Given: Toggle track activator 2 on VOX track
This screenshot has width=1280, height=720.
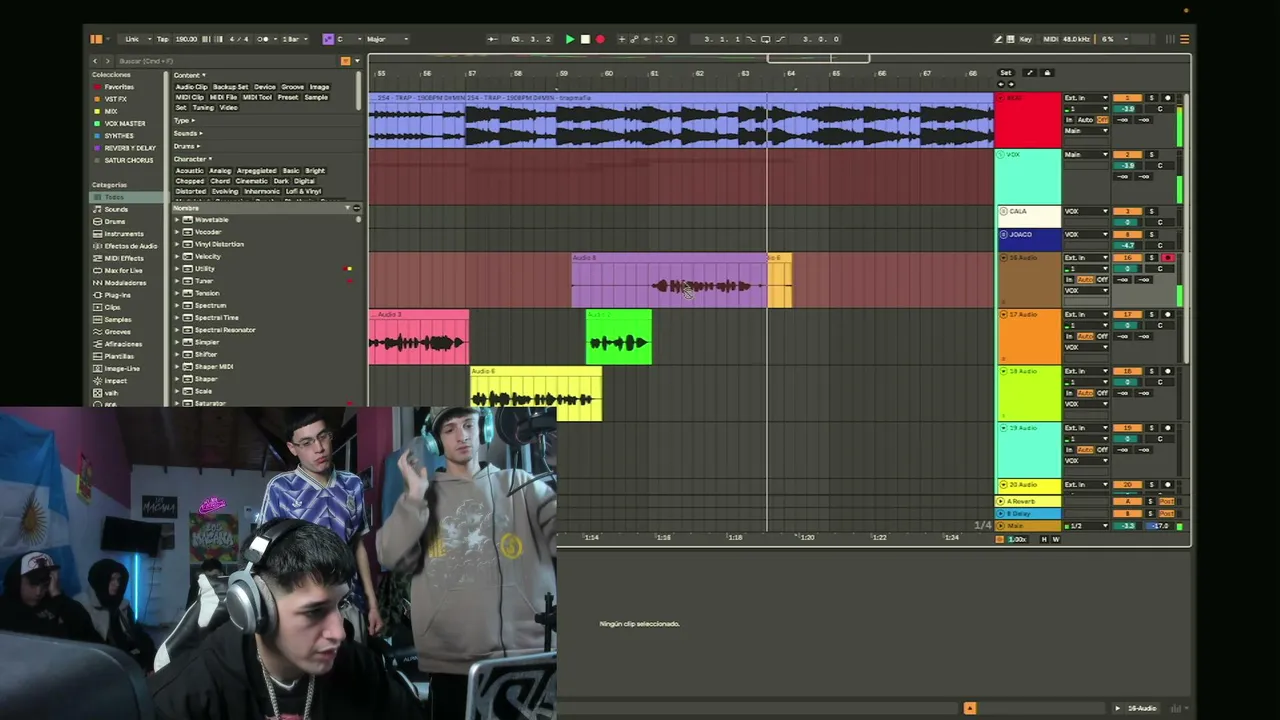Looking at the screenshot, I should click(x=1127, y=155).
